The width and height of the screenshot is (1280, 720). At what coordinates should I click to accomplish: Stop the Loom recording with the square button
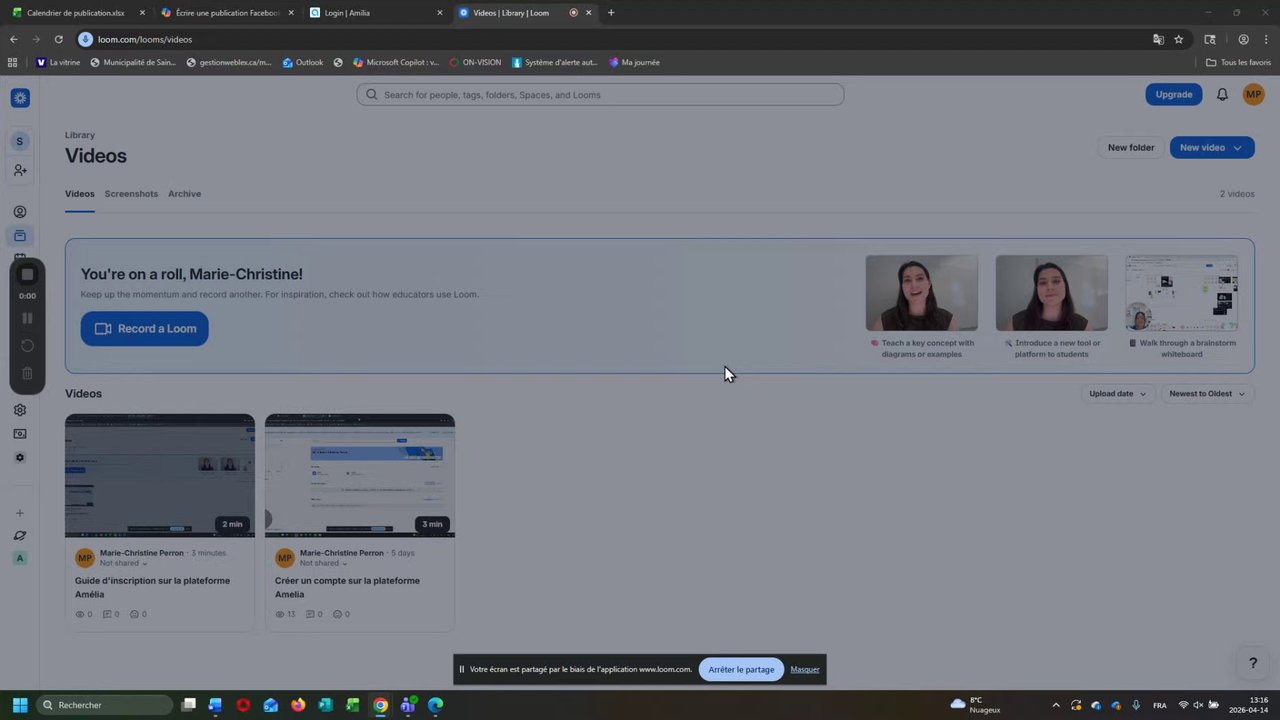click(27, 274)
